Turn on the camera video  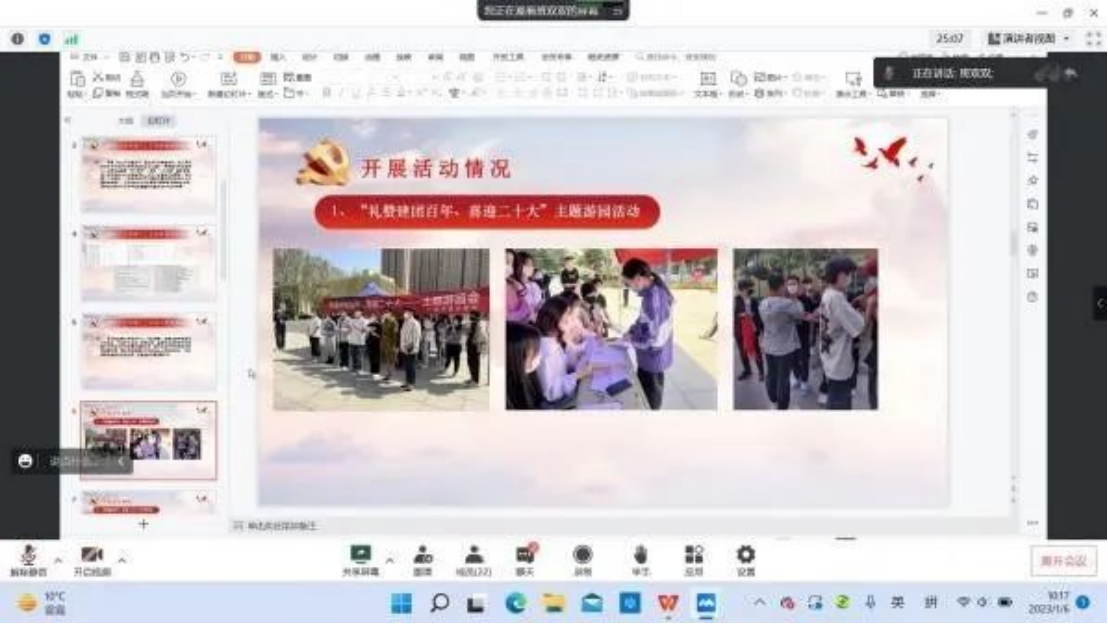(92, 558)
